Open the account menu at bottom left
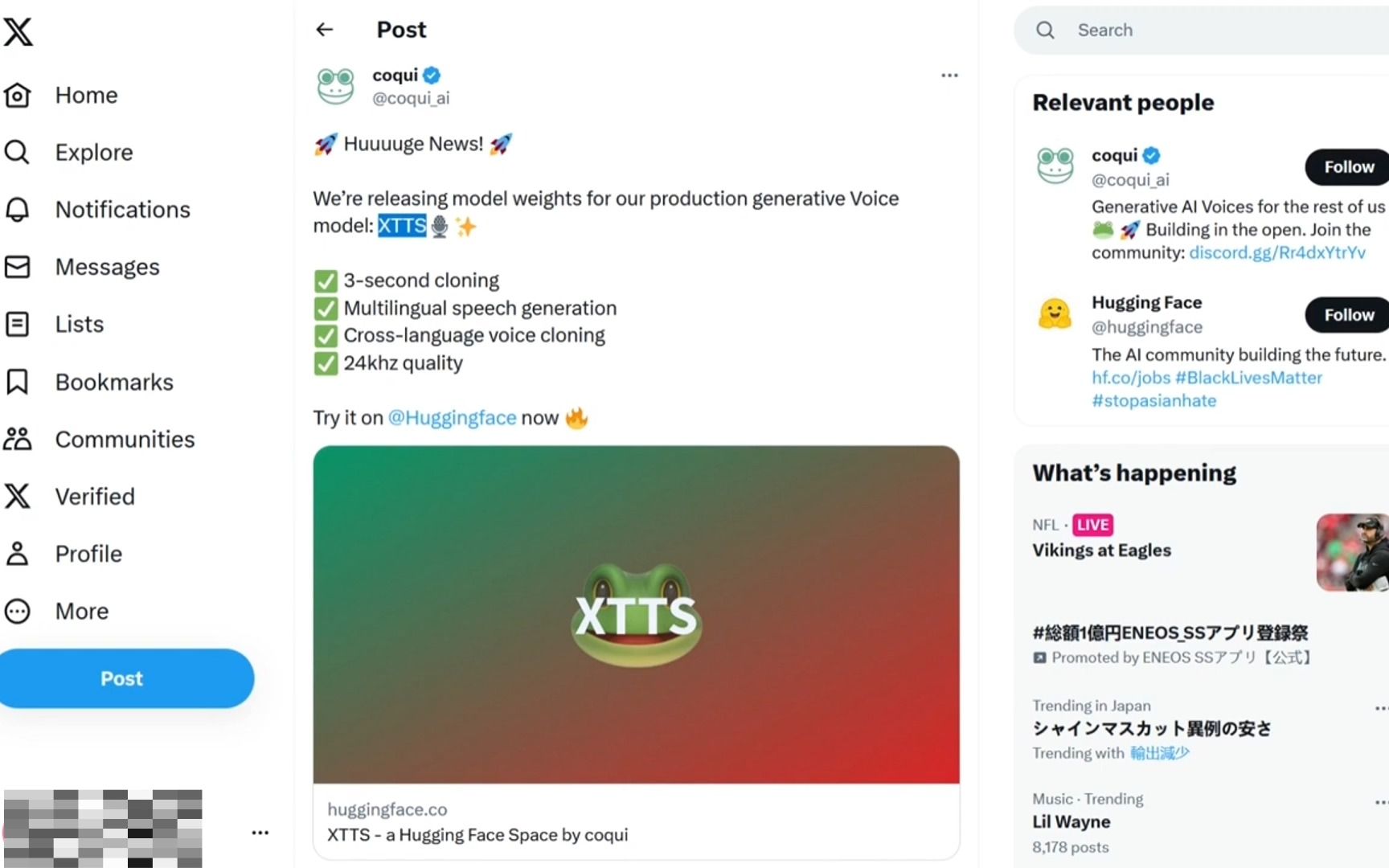Screen dimensions: 1389x868 260,833
